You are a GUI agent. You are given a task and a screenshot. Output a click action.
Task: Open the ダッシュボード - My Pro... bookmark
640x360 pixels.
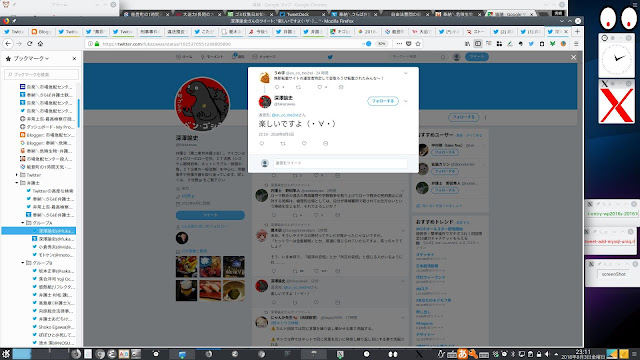click(x=47, y=127)
